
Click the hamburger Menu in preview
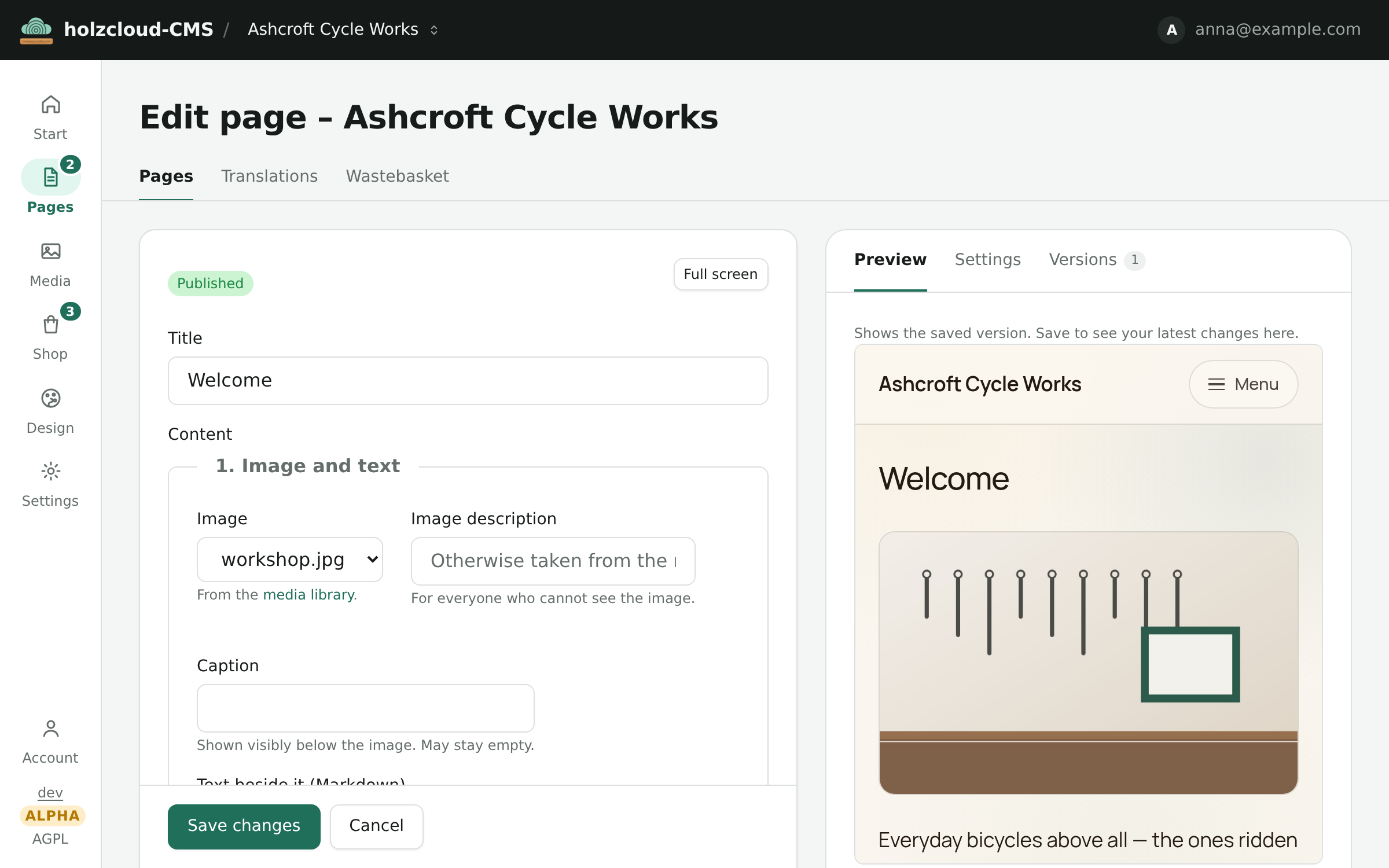(1243, 384)
